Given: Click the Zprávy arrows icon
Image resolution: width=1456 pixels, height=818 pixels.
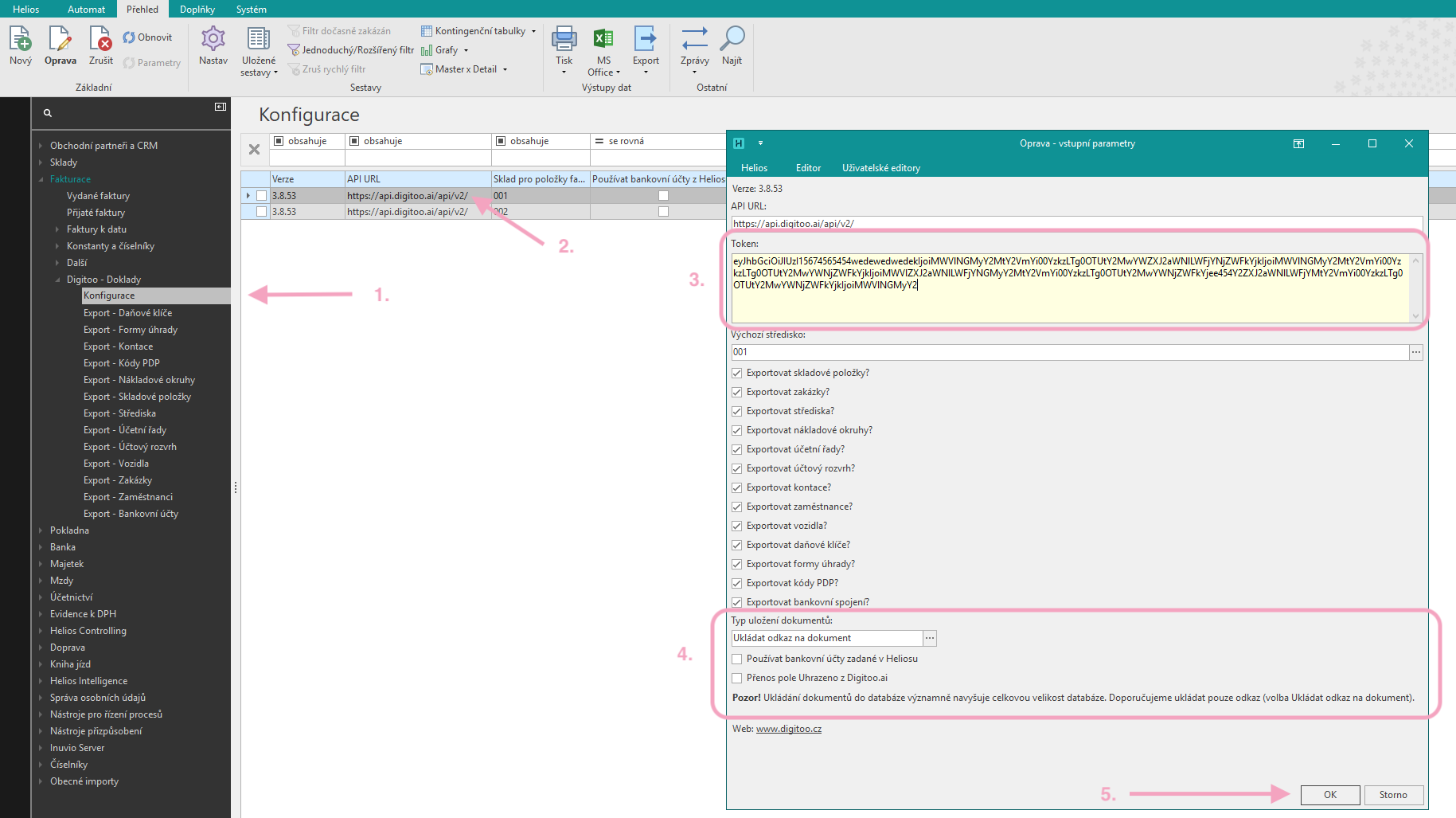Looking at the screenshot, I should click(695, 38).
